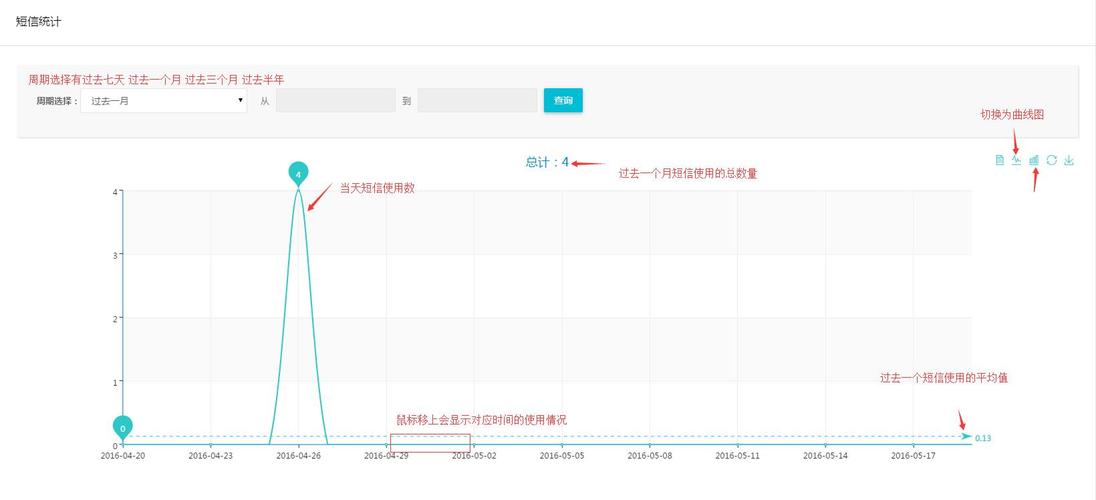Click x-axis date 2016-04-20

(x=122, y=455)
